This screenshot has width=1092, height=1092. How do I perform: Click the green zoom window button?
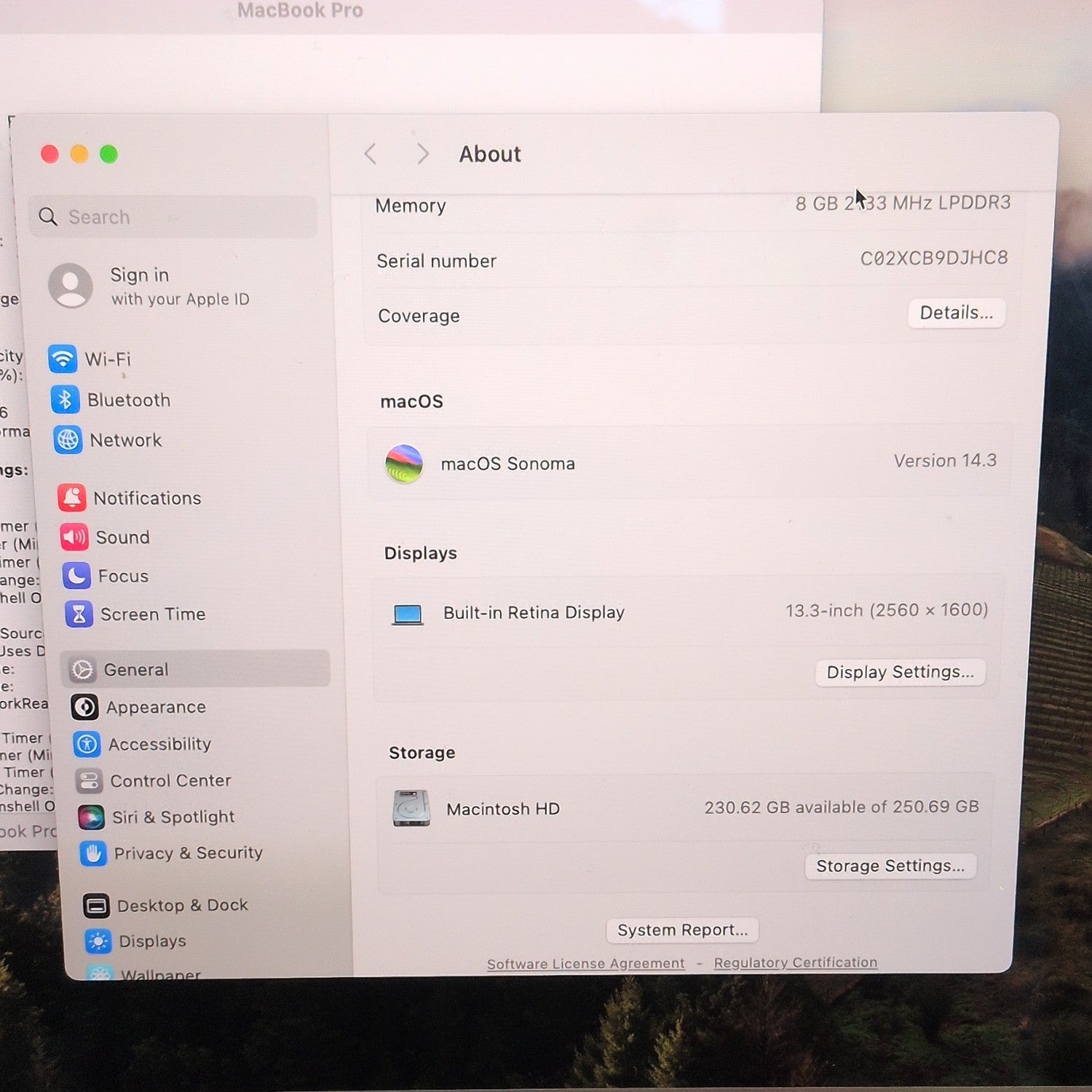click(x=108, y=154)
